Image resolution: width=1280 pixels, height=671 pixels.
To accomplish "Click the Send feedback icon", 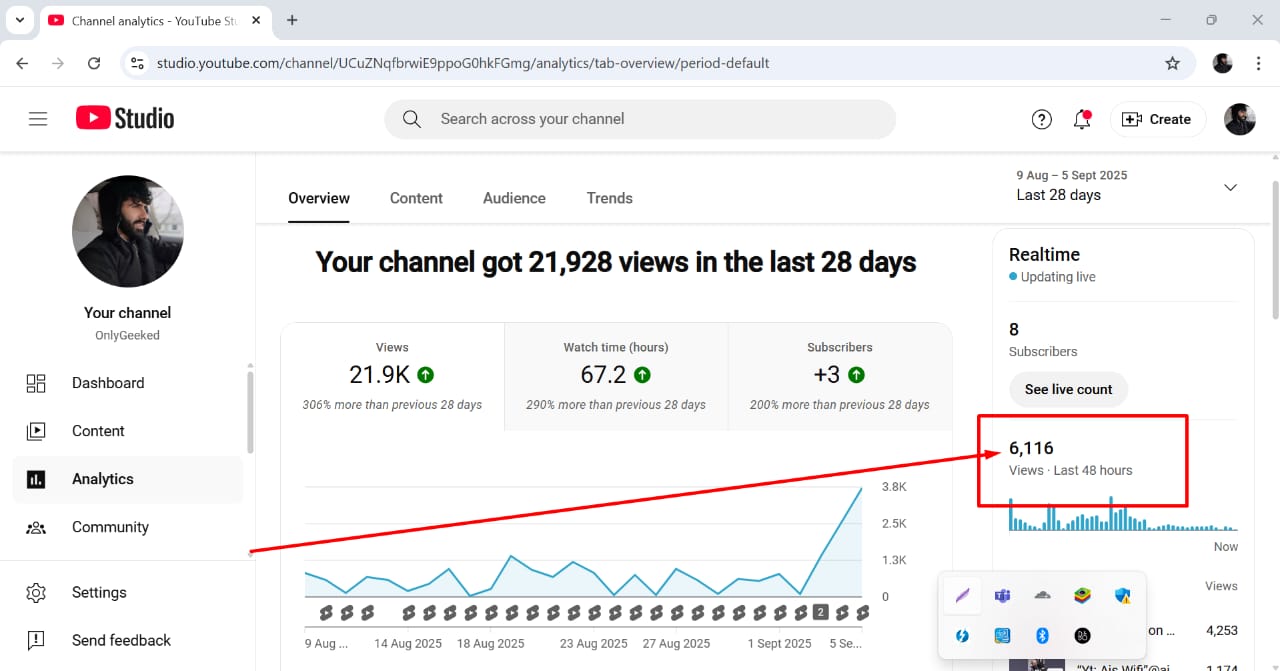I will click(36, 640).
